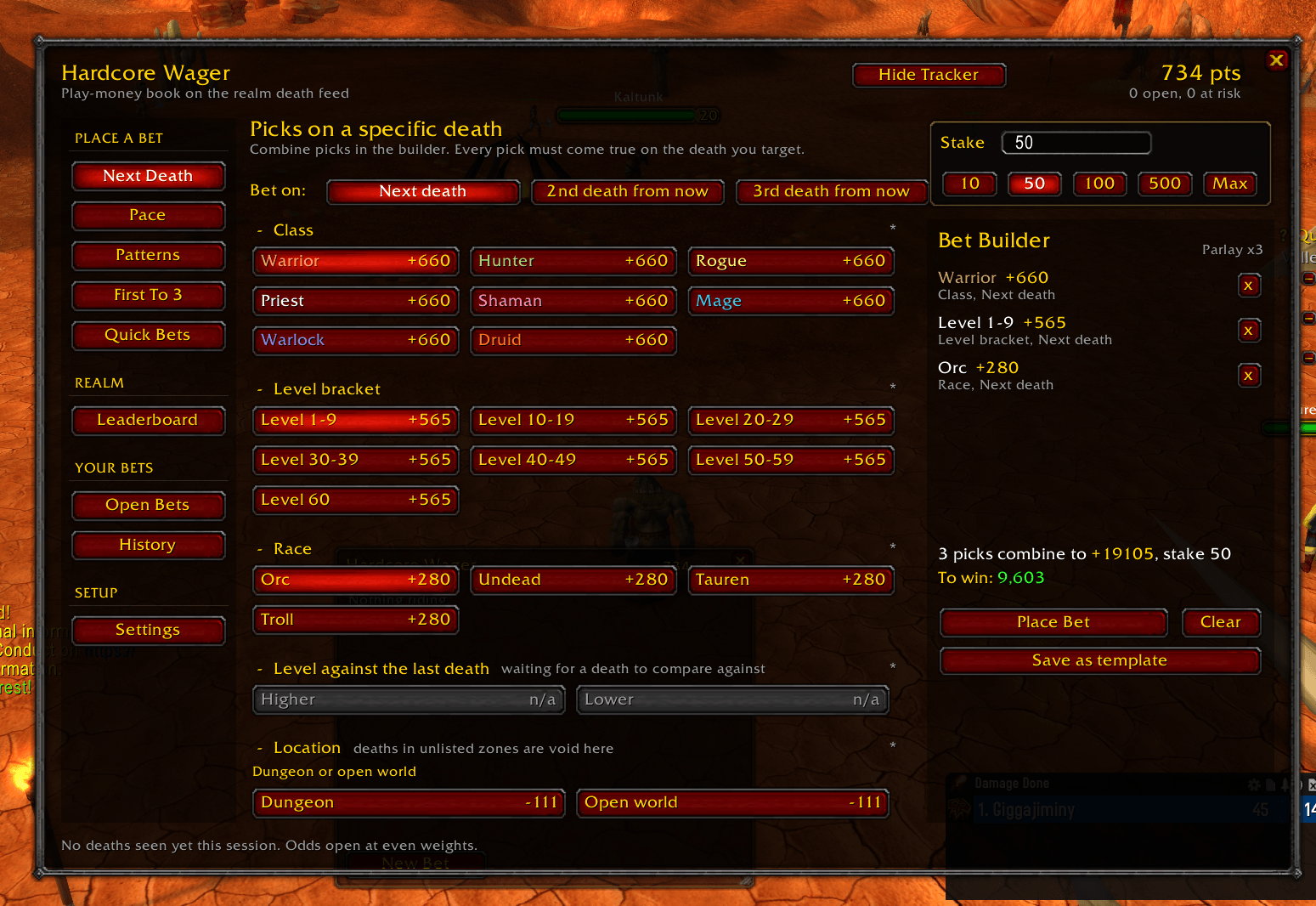Image resolution: width=1316 pixels, height=906 pixels.
Task: Pick Tauren race at +280
Action: (x=791, y=580)
